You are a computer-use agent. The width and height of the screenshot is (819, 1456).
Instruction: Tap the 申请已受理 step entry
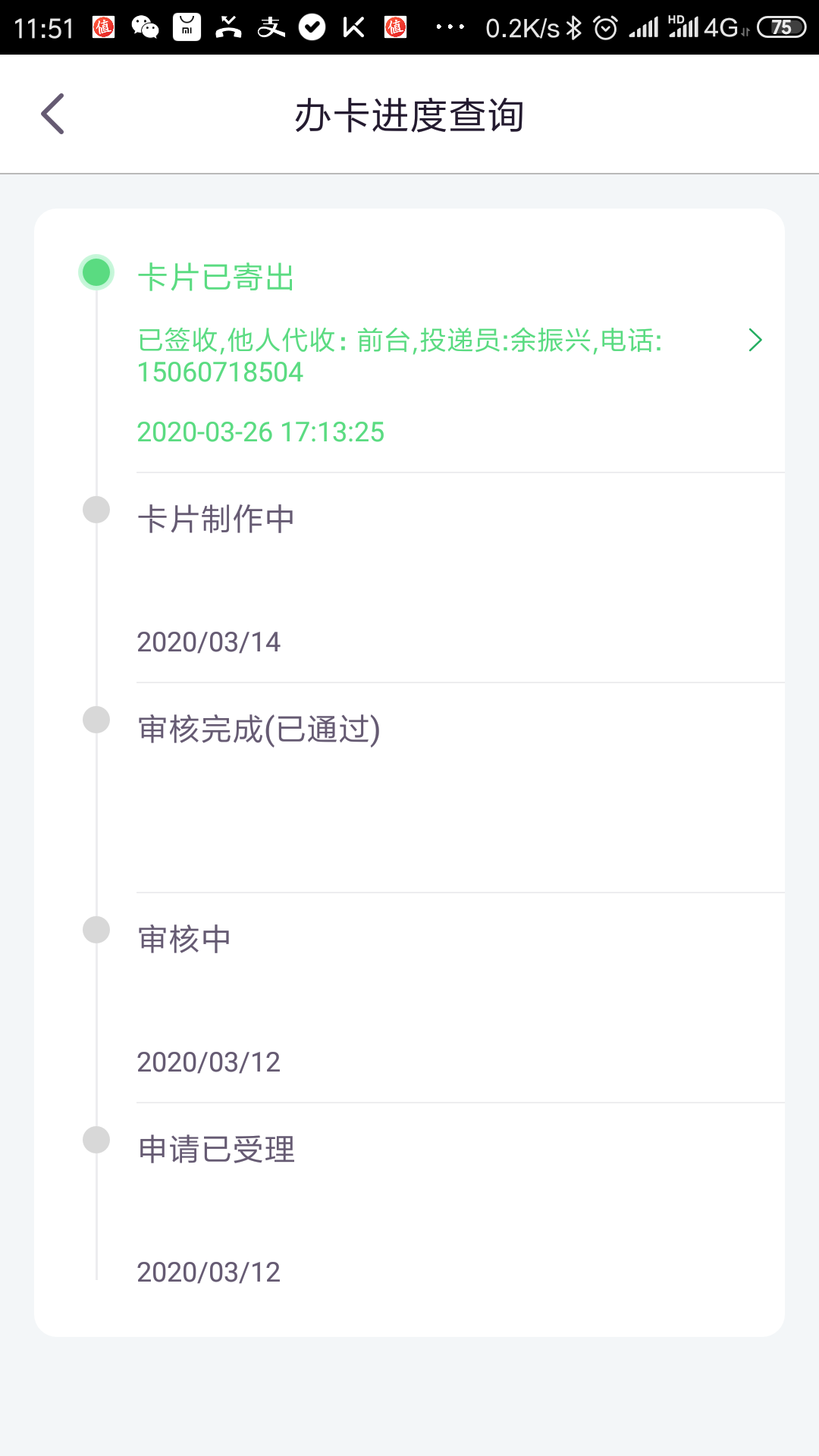click(x=460, y=1208)
